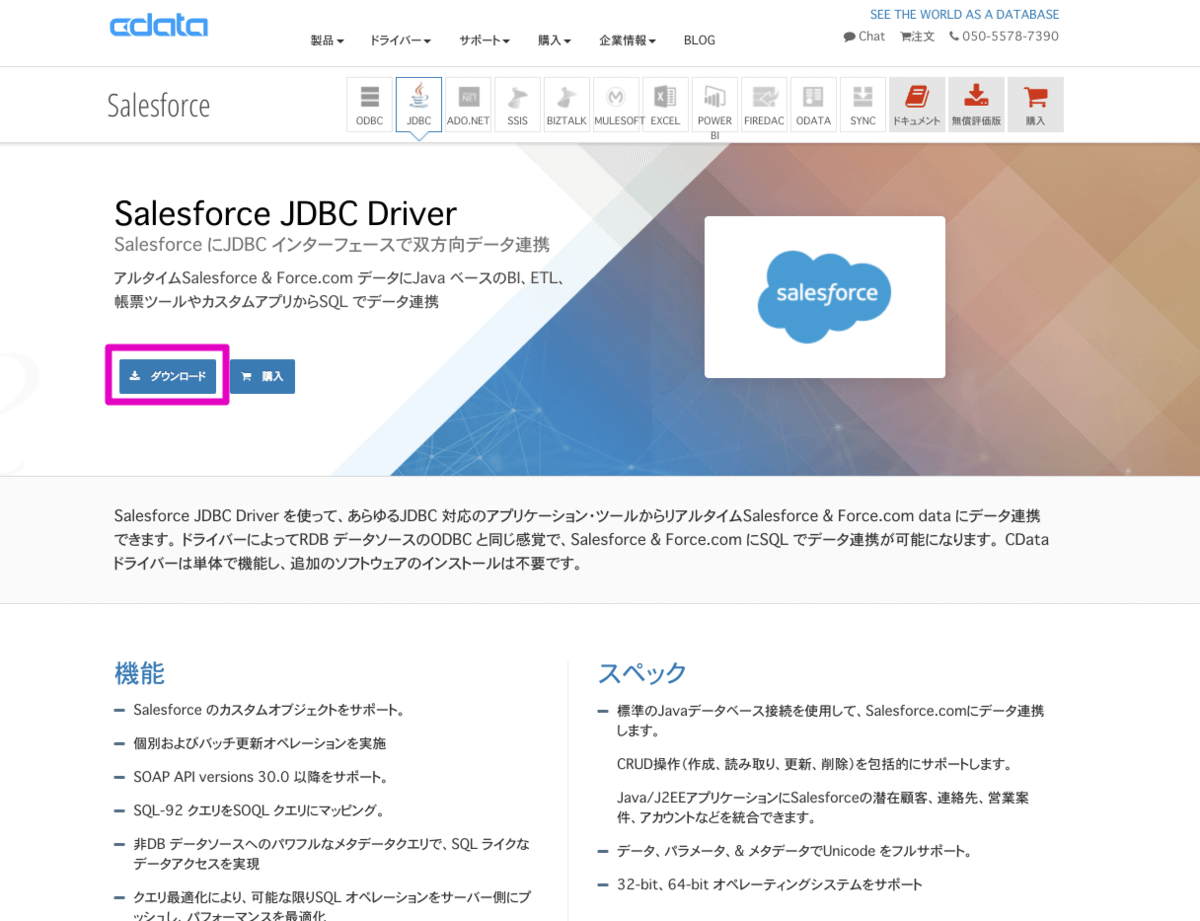This screenshot has width=1200, height=921.
Task: Open the 注文 cart link
Action: pos(918,36)
